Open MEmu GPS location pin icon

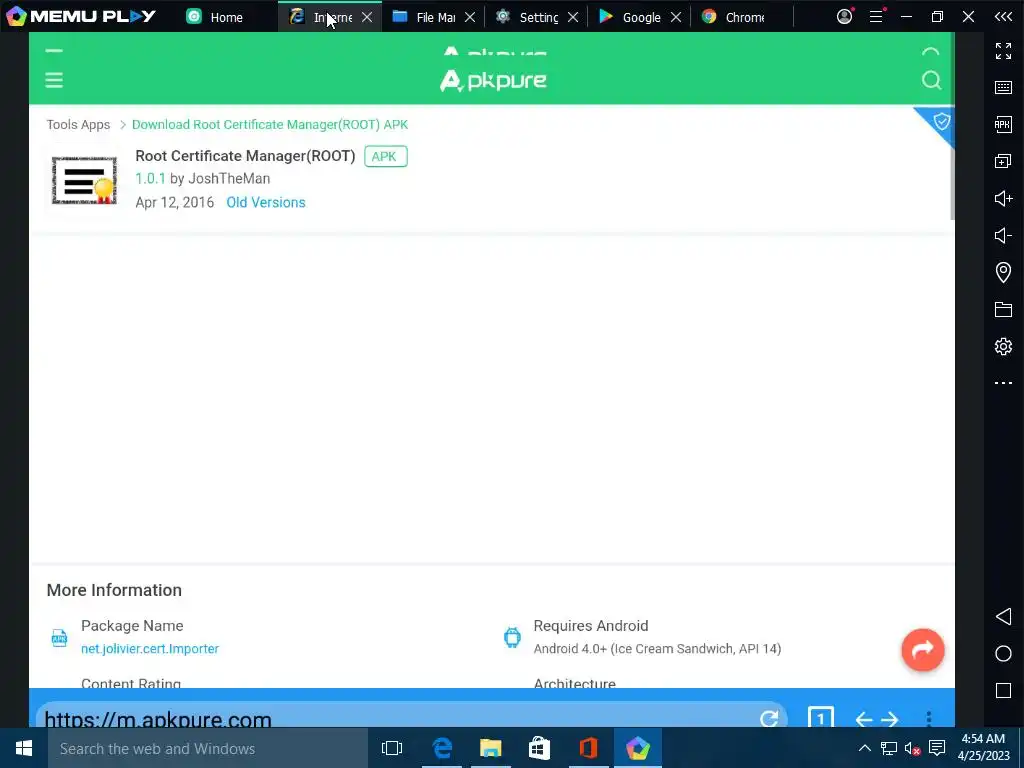click(1003, 272)
